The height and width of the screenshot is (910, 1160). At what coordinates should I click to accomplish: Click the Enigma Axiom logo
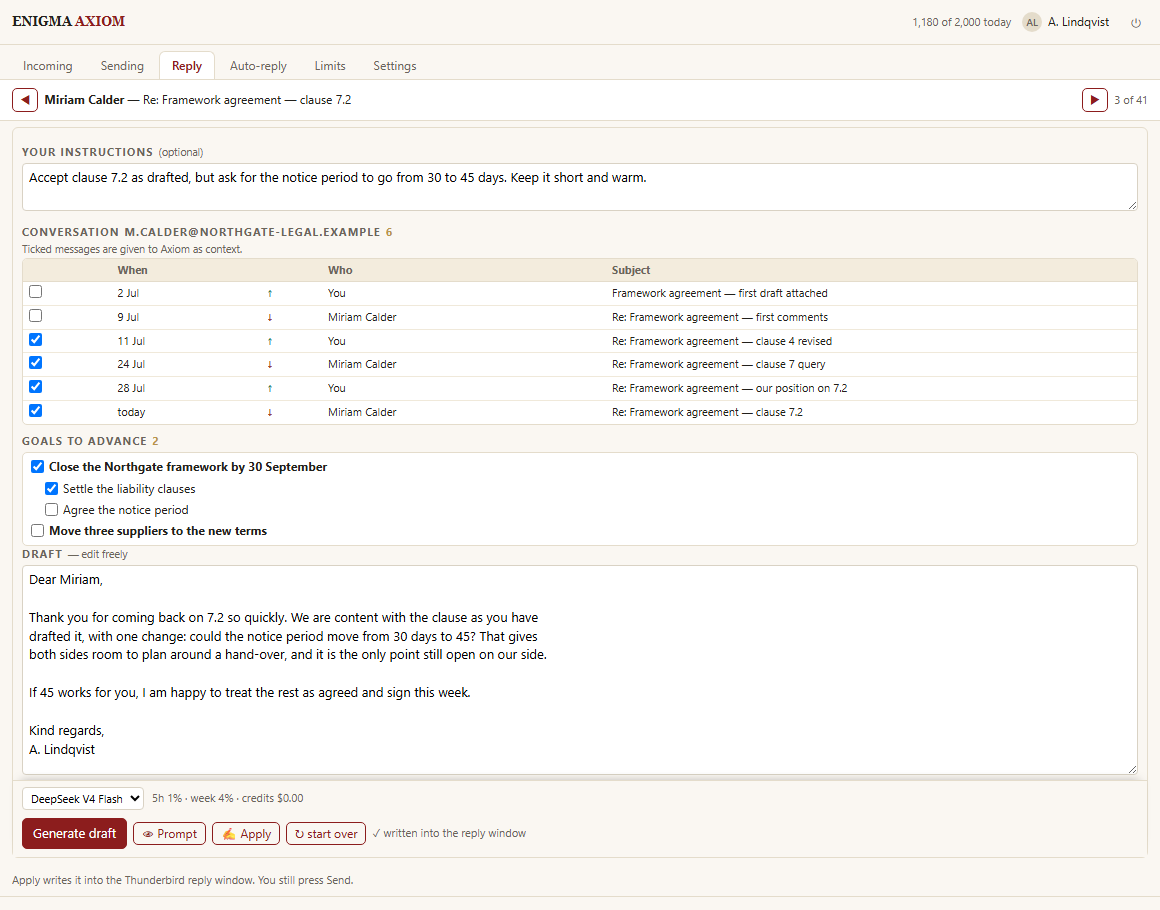(68, 21)
